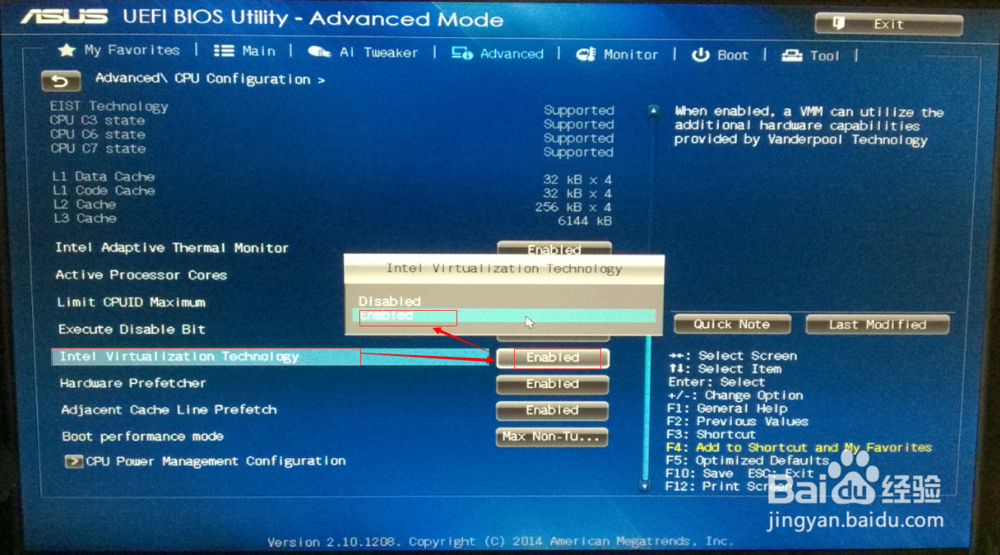The height and width of the screenshot is (555, 1000).
Task: Click the 6144 kB value
Action: 584,221
